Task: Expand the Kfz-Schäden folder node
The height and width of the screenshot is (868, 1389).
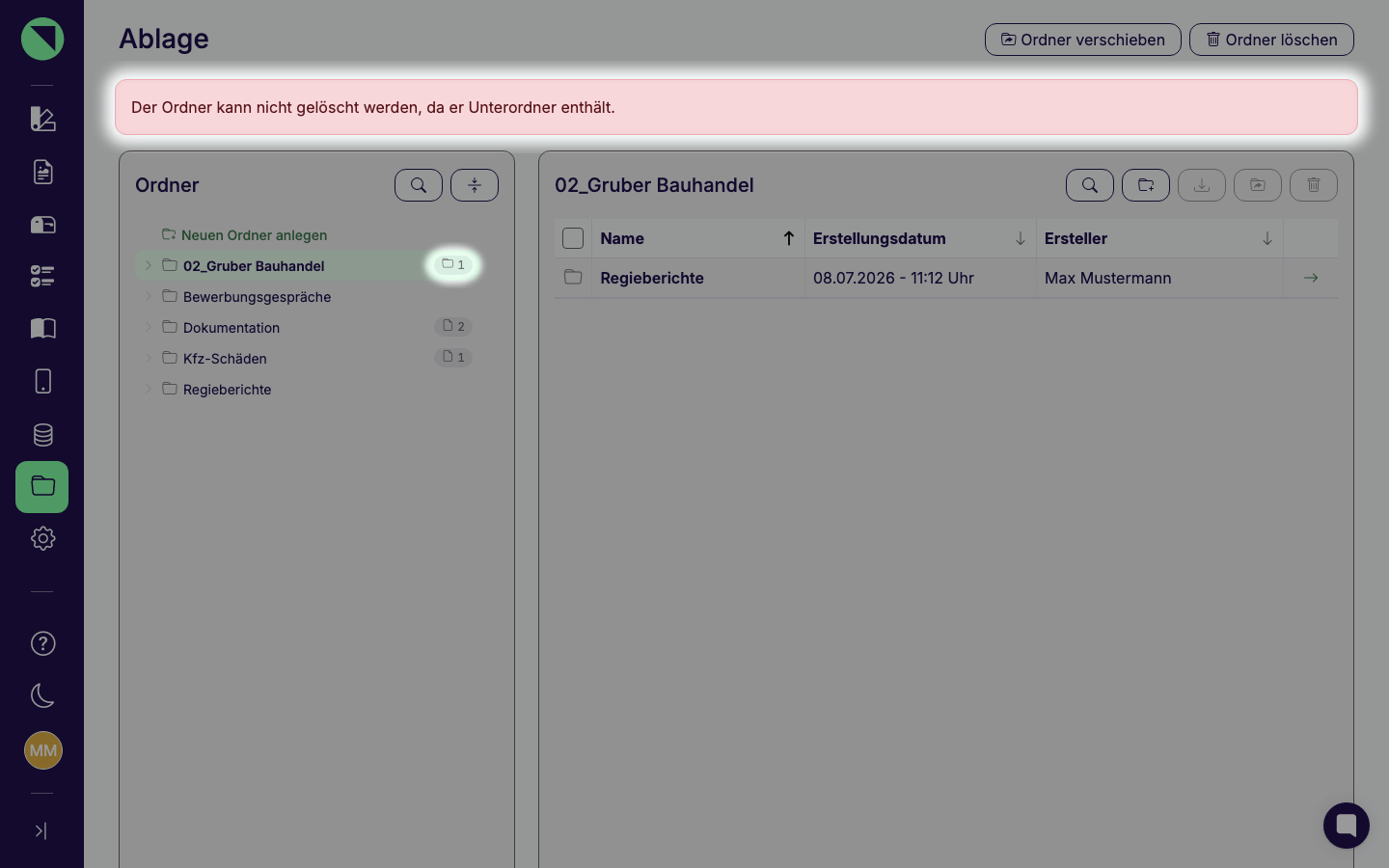Action: coord(149,358)
